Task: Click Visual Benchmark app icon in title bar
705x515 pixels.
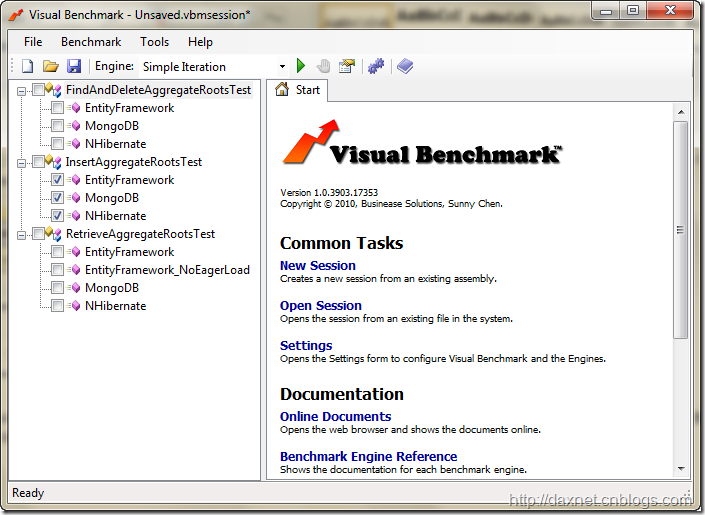Action: [x=16, y=15]
